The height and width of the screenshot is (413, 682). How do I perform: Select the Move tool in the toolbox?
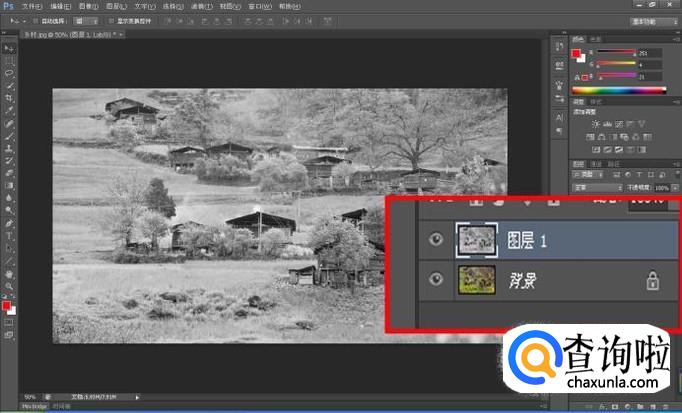click(9, 47)
